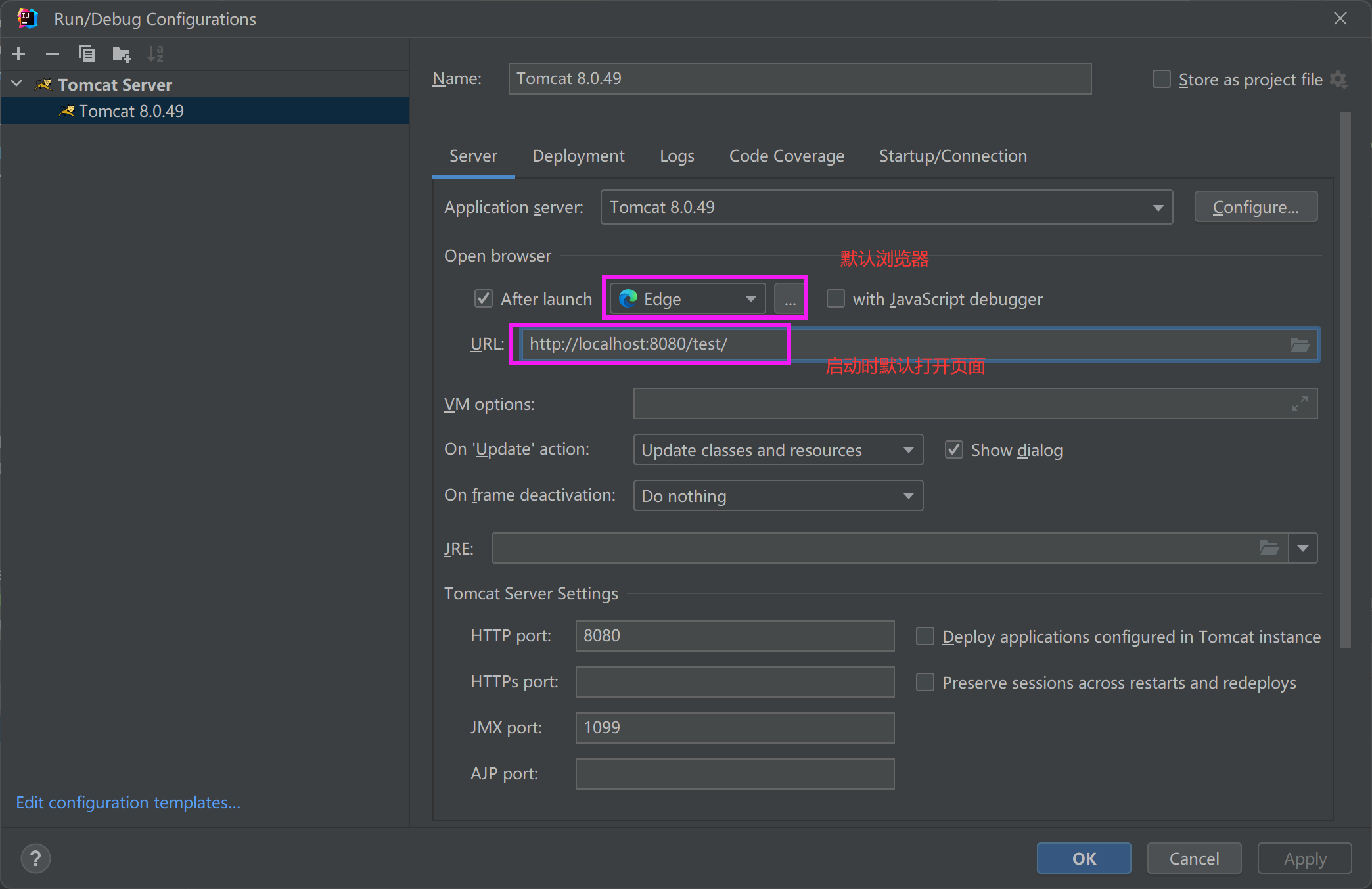Click the HTTP port input field
Viewport: 1372px width, 889px height.
coord(734,636)
